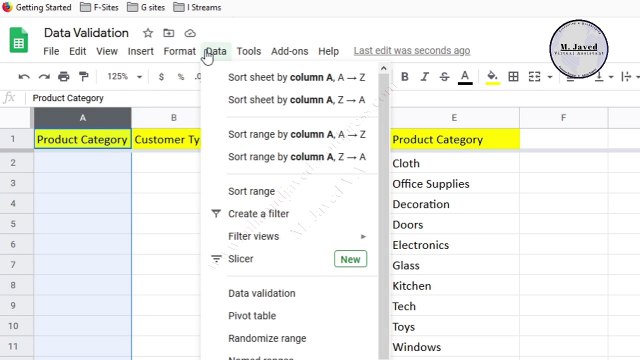Select row 5 header
The width and height of the screenshot is (640, 360).
tap(13, 224)
